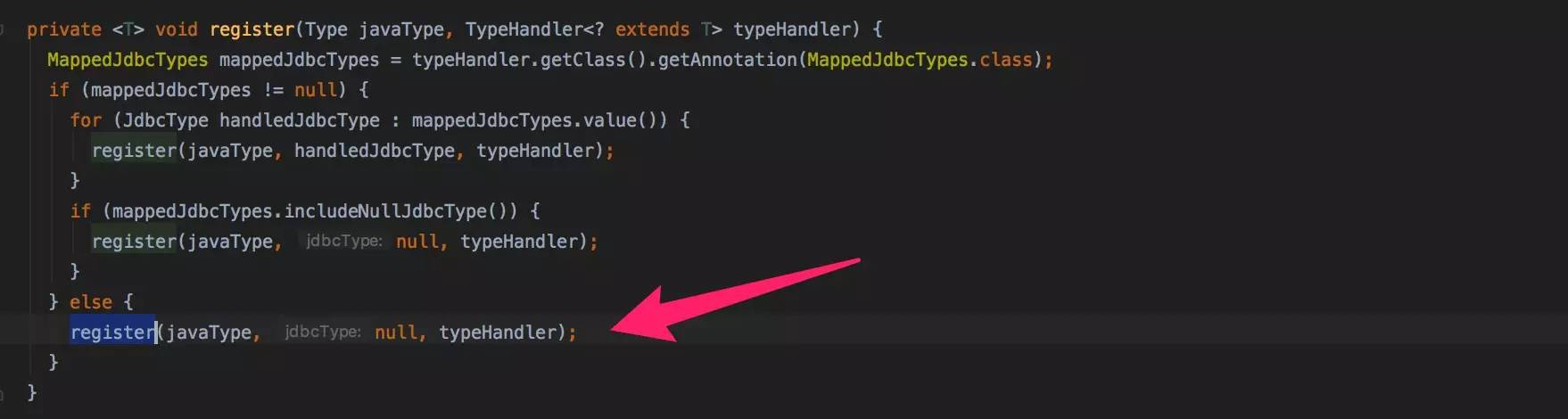Click the highlighted register call in else block
This screenshot has width=1568, height=419.
click(113, 333)
